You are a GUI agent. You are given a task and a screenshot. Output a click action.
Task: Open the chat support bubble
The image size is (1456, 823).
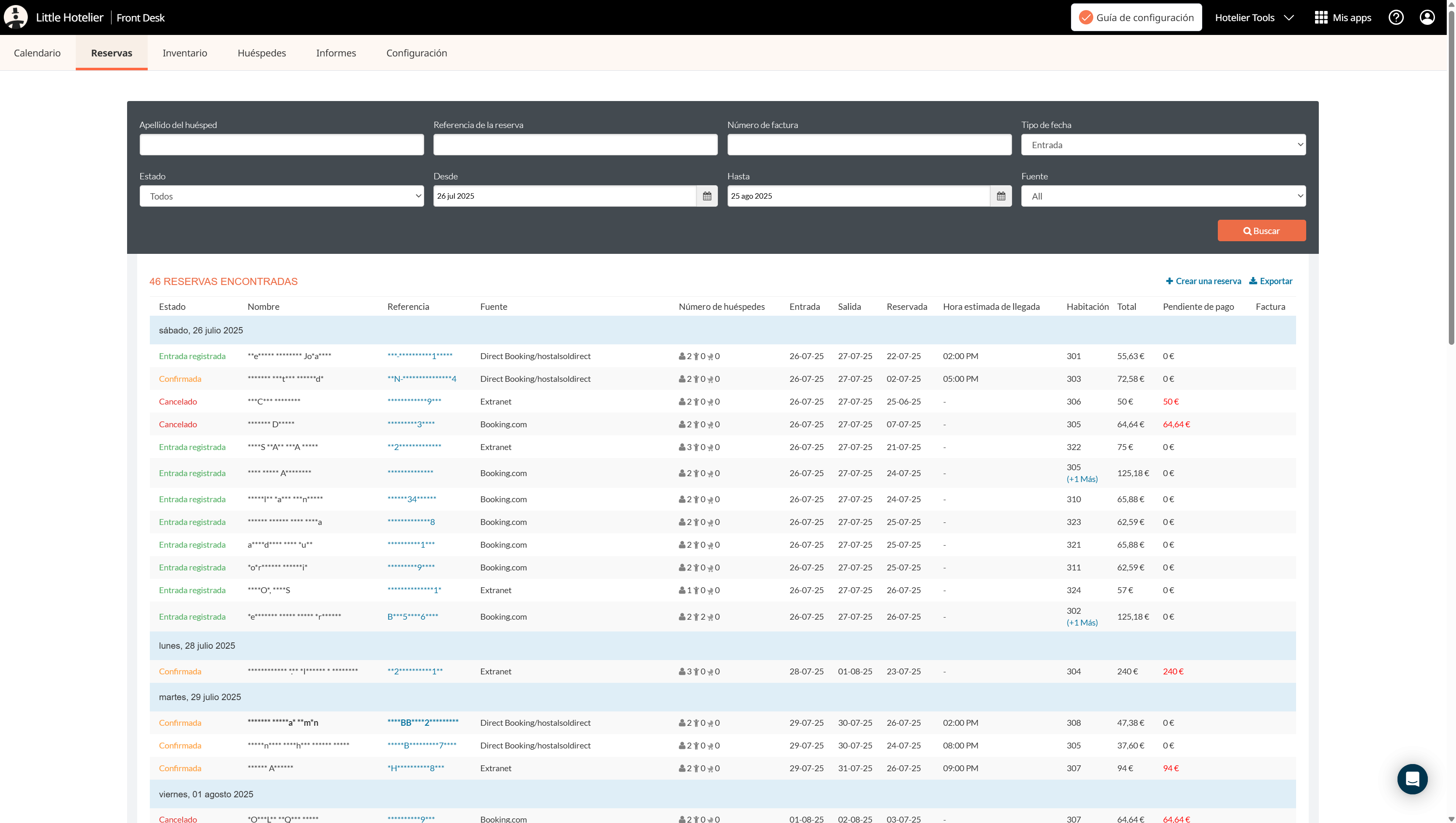tap(1412, 779)
